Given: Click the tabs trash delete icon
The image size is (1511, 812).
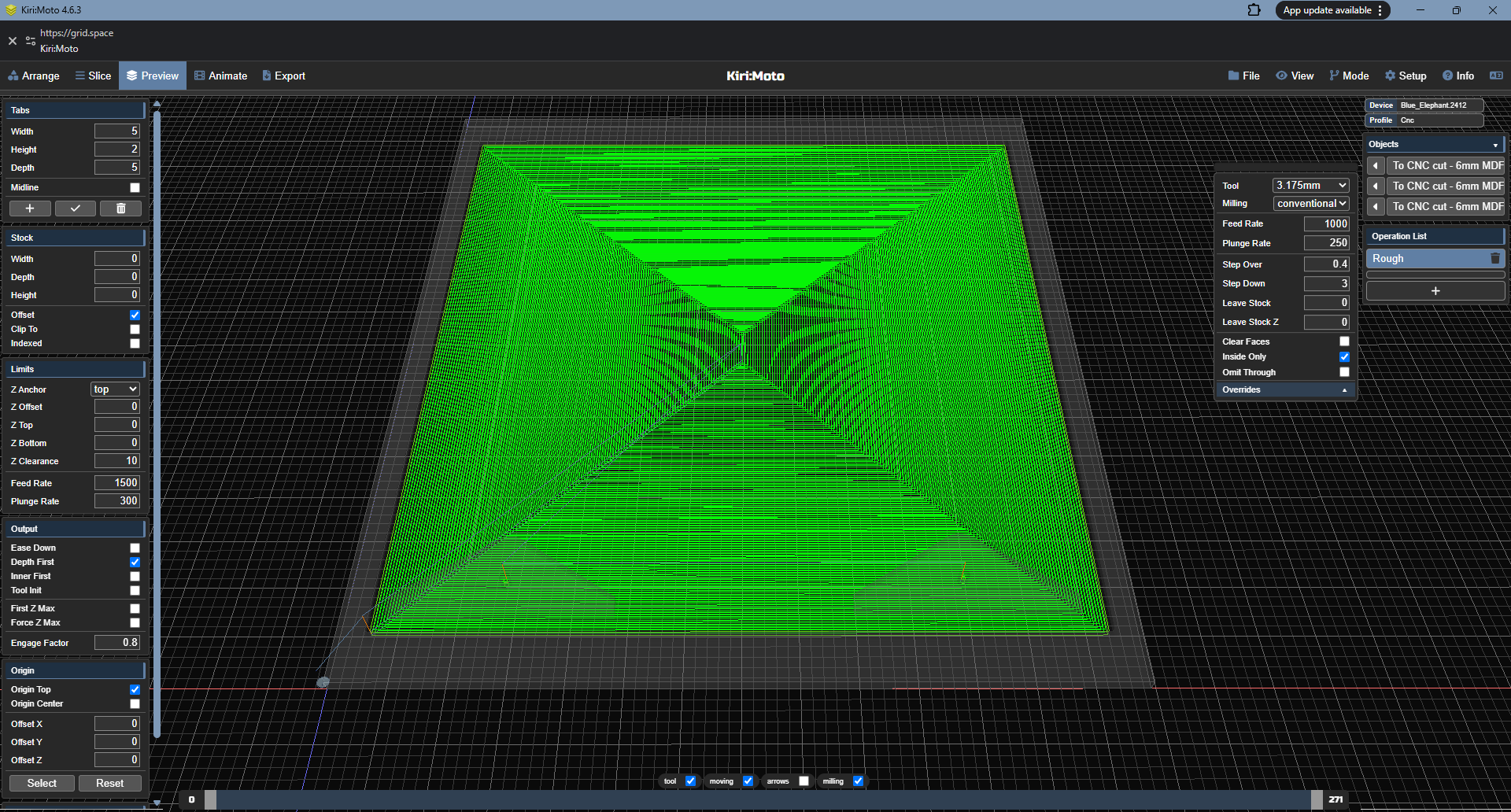Looking at the screenshot, I should tap(120, 209).
